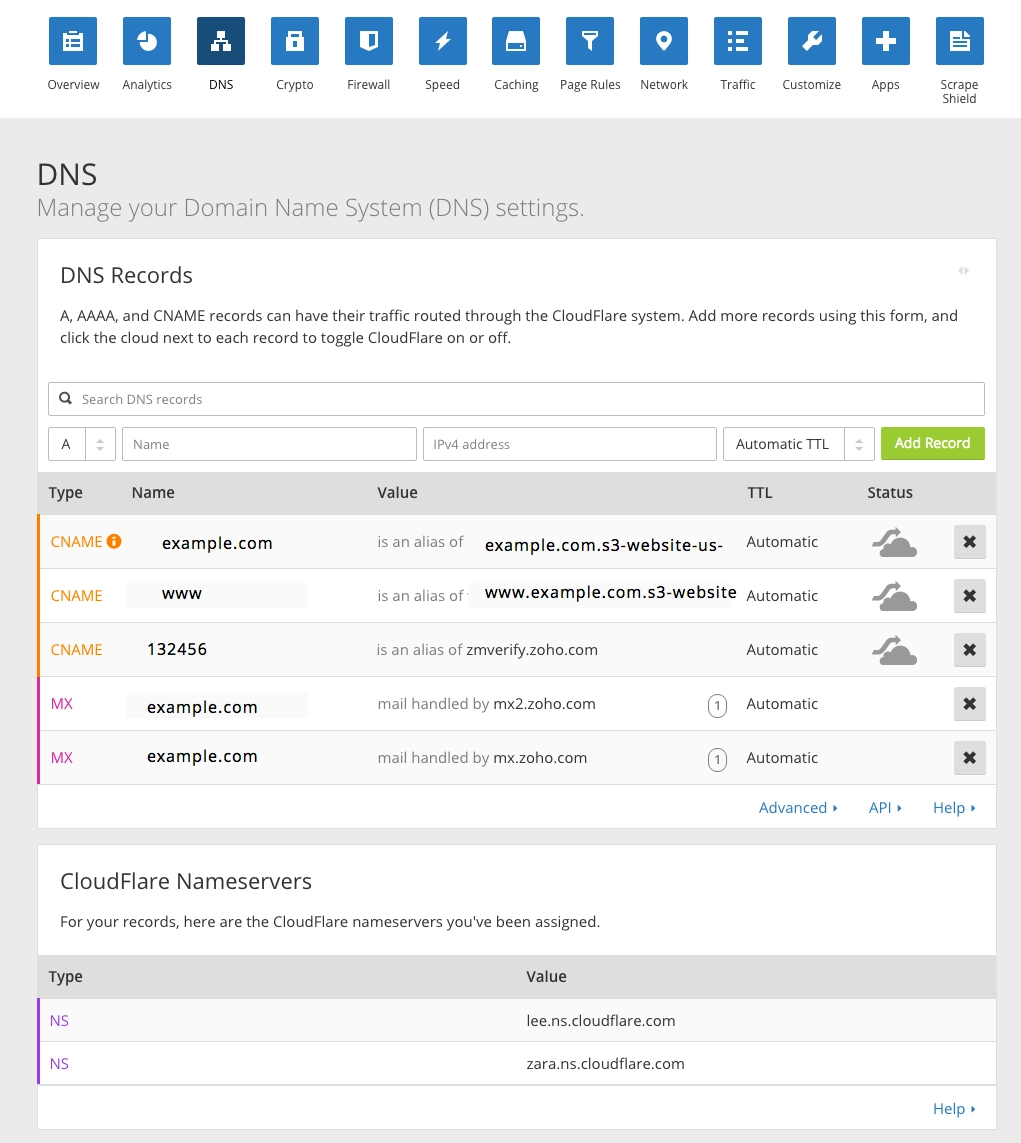This screenshot has height=1143, width=1021.
Task: Click the Analytics tab label
Action: (x=146, y=85)
